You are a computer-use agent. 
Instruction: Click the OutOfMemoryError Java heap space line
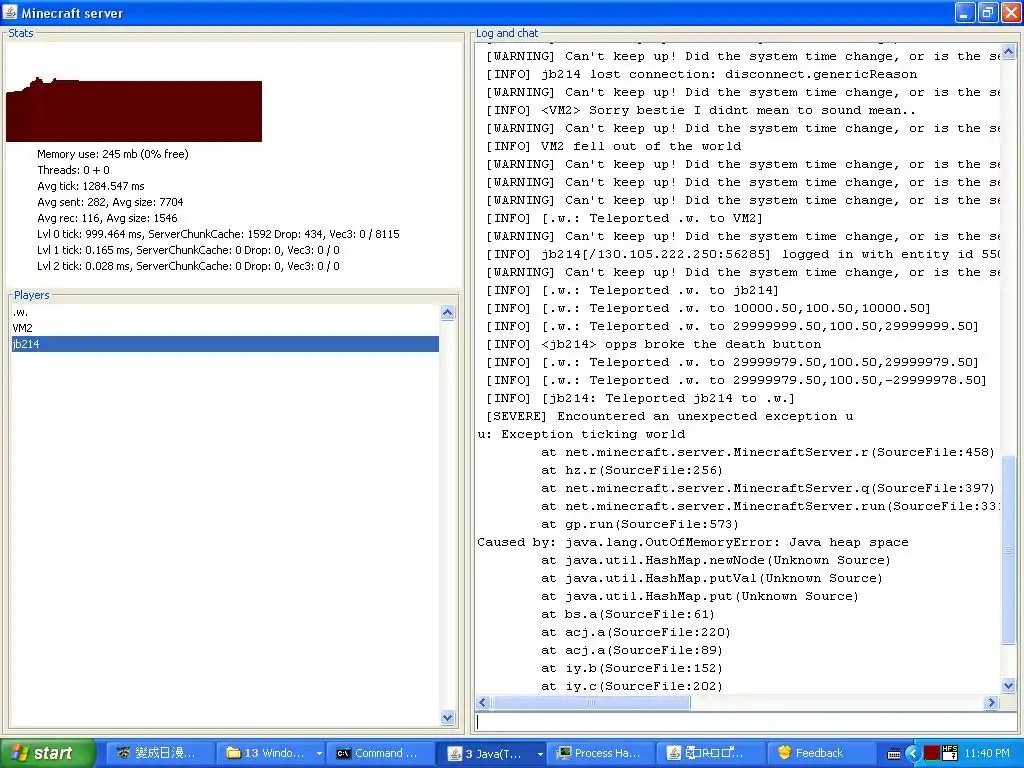(x=692, y=542)
